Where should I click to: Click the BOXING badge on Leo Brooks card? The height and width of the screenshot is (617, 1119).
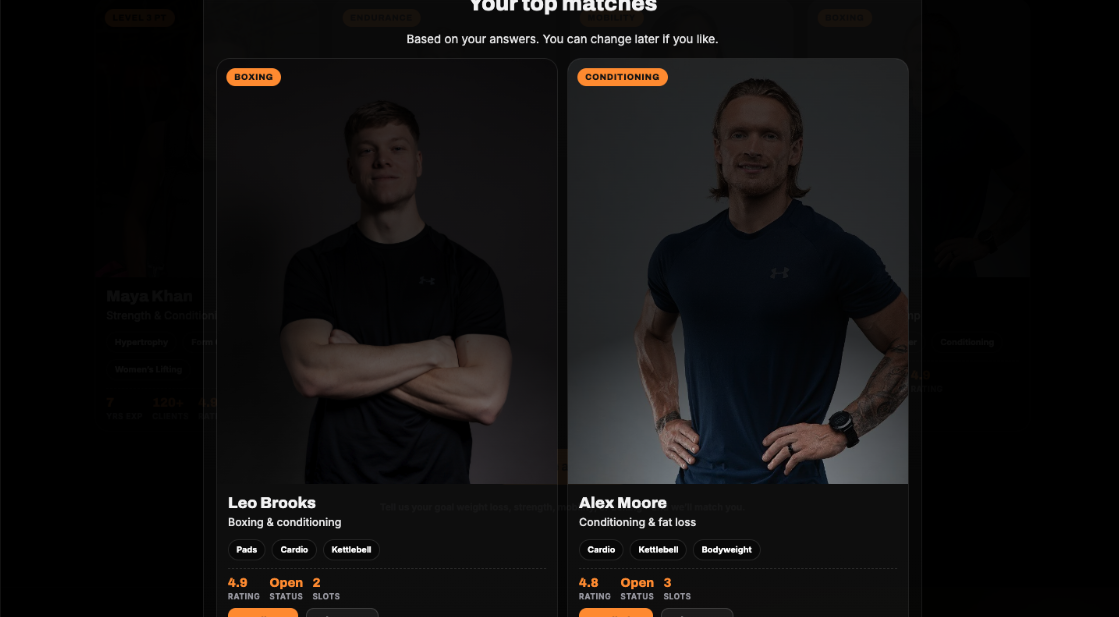click(253, 77)
